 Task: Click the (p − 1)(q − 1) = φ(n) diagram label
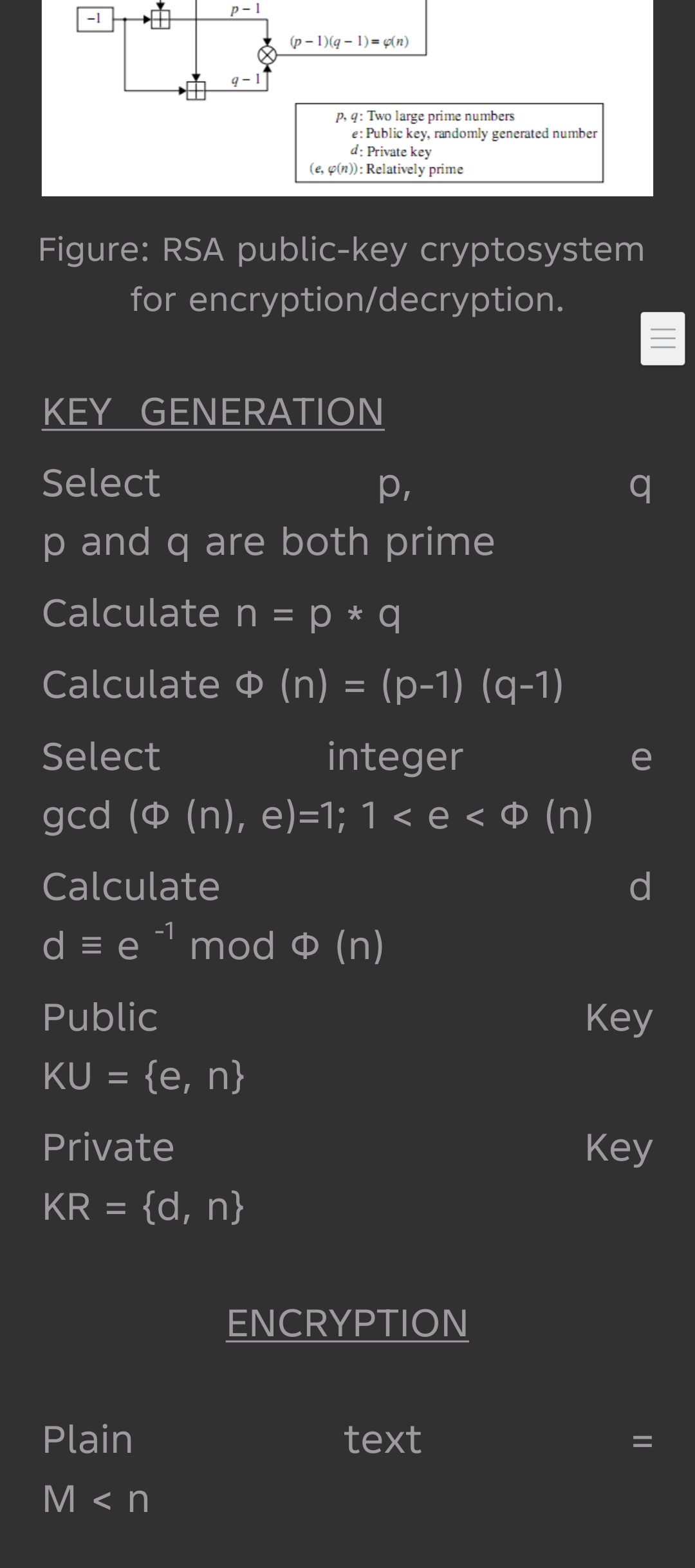(x=349, y=42)
